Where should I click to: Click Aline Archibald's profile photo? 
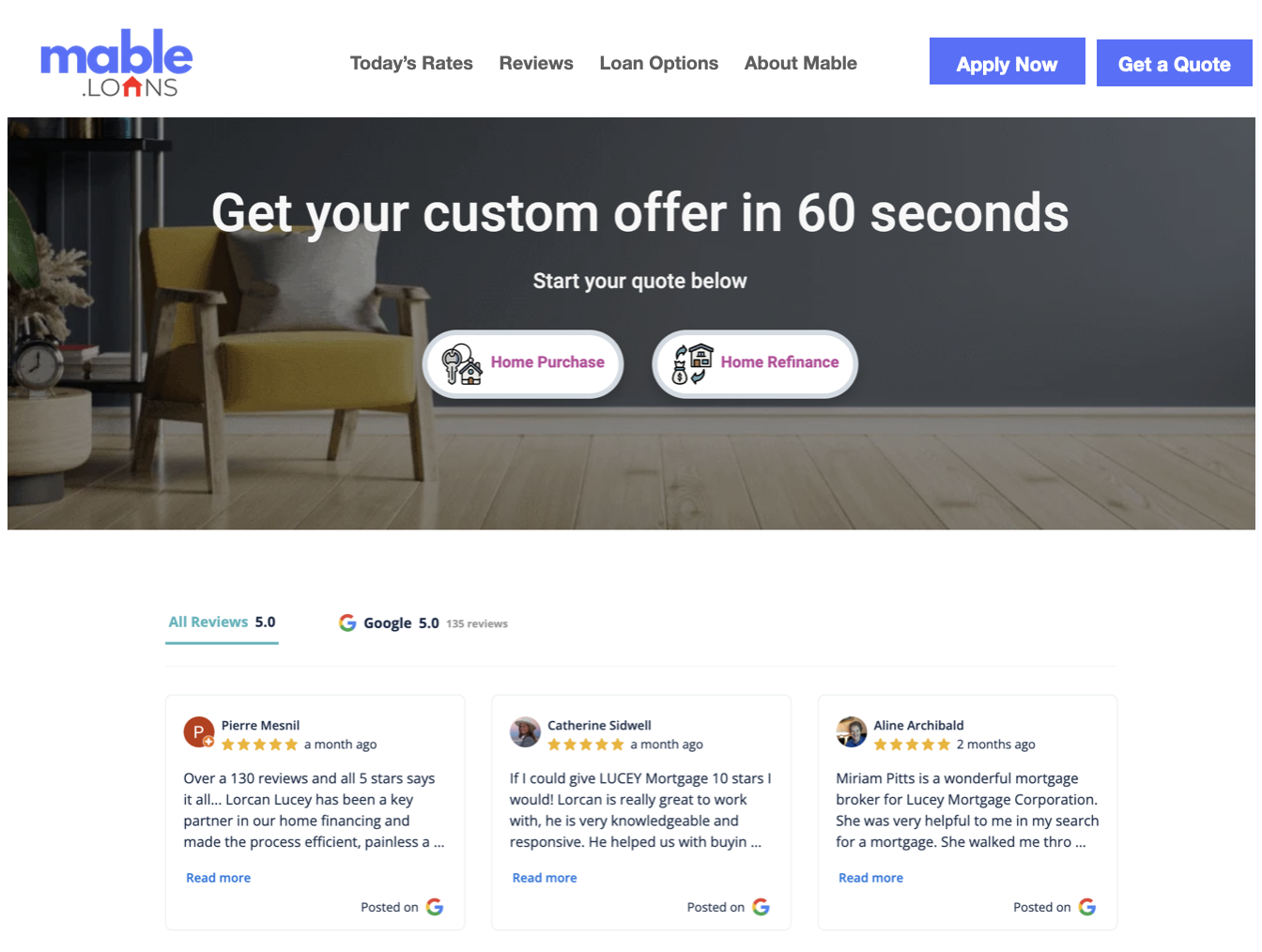(852, 732)
